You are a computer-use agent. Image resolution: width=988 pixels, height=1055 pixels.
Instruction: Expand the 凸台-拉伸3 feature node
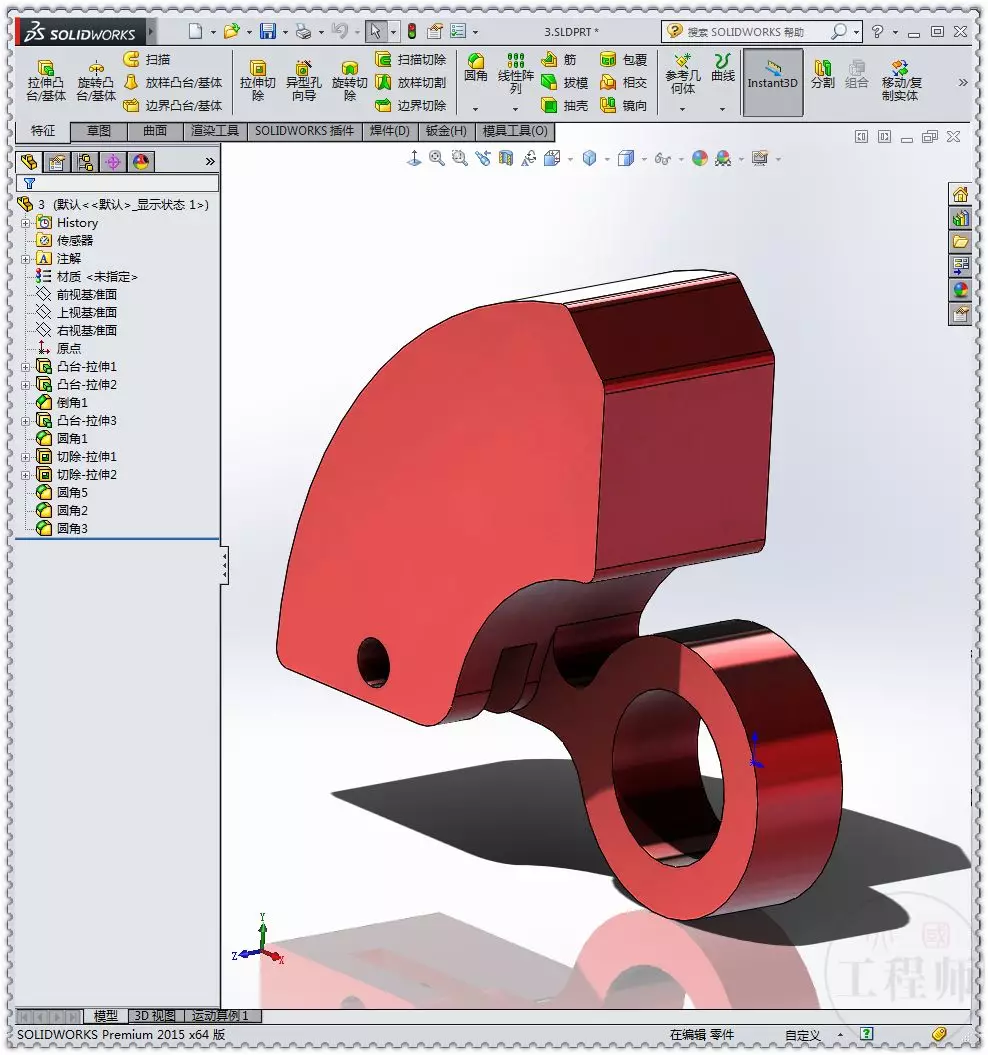[26, 421]
